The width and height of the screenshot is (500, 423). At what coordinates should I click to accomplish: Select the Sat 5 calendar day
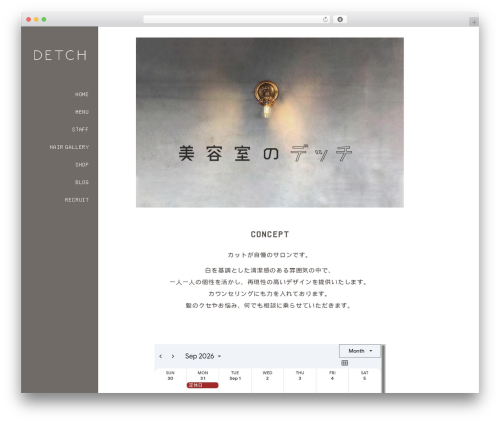[365, 380]
